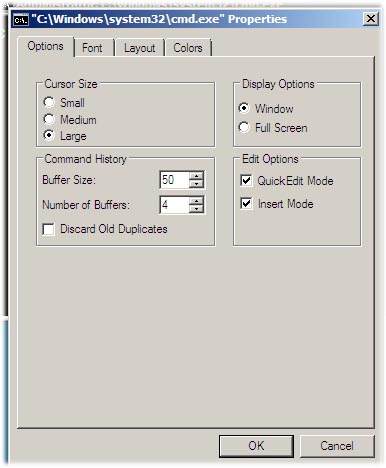The image size is (386, 468).
Task: Increase Buffer Size with up arrow
Action: 196,176
